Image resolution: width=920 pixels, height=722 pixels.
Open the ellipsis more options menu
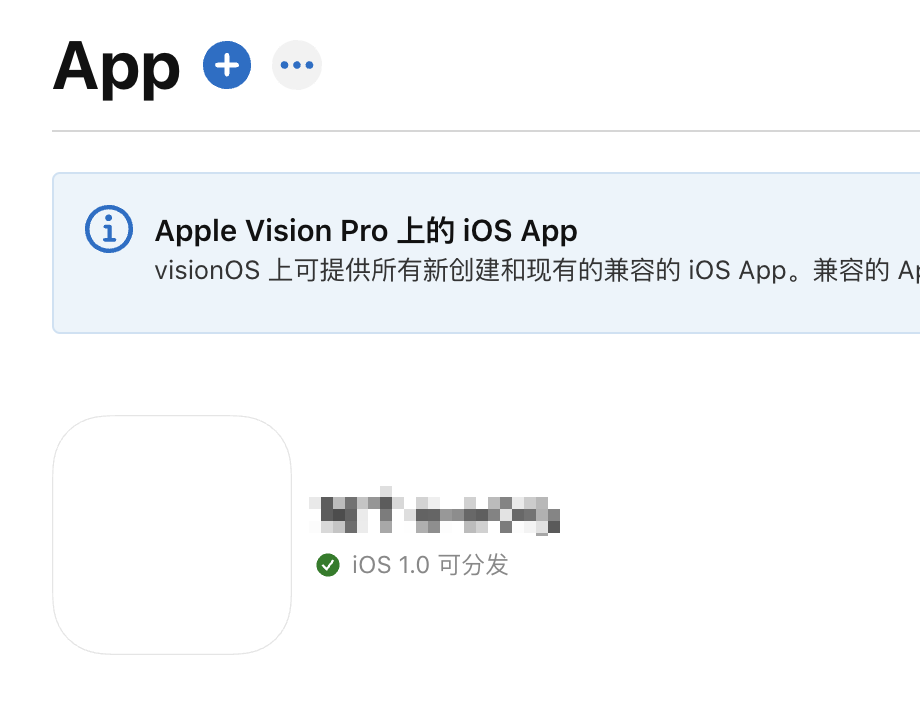pyautogui.click(x=297, y=66)
